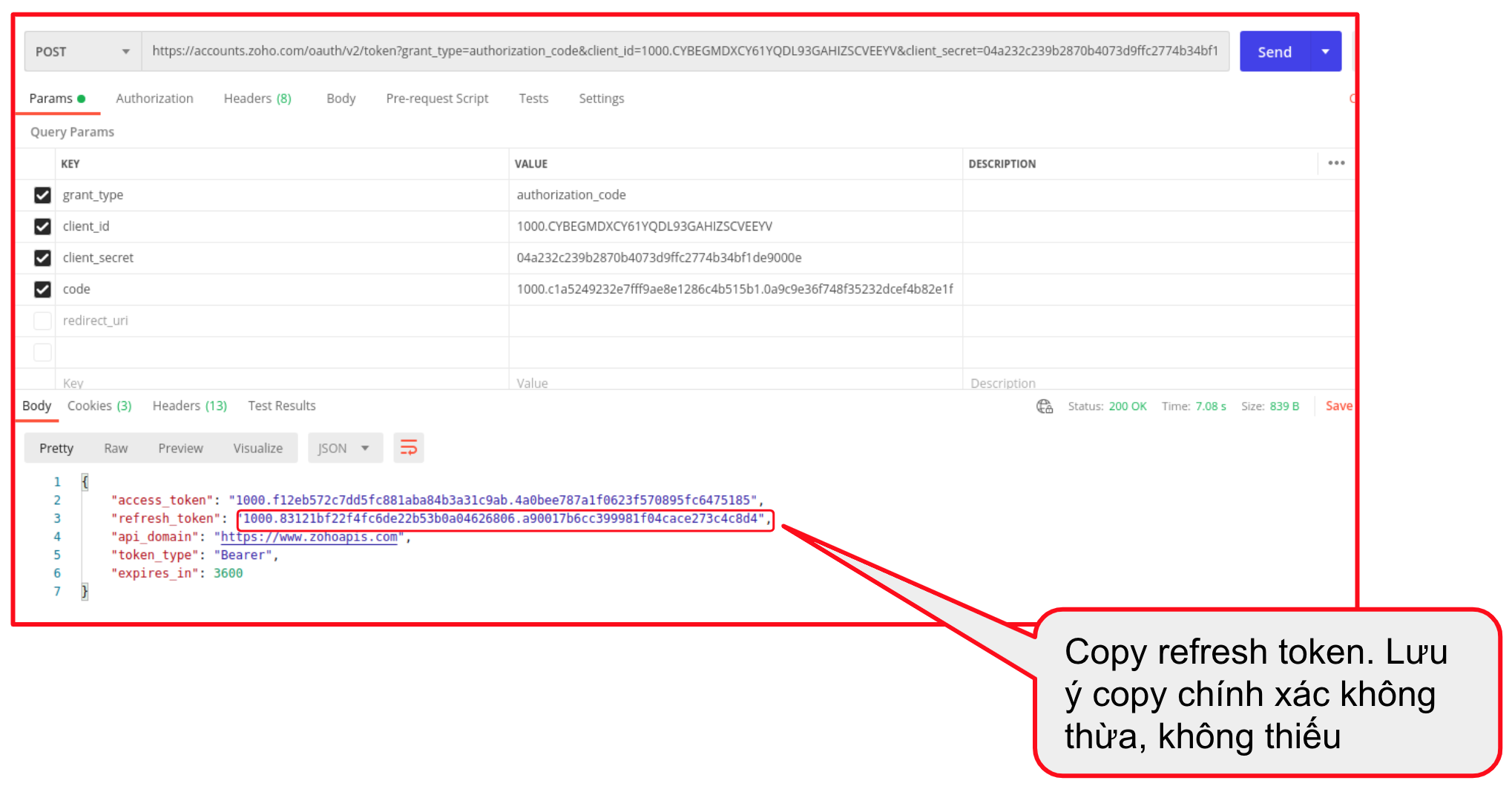Click the network globe icon beside Status
This screenshot has width=1512, height=789.
point(1045,406)
